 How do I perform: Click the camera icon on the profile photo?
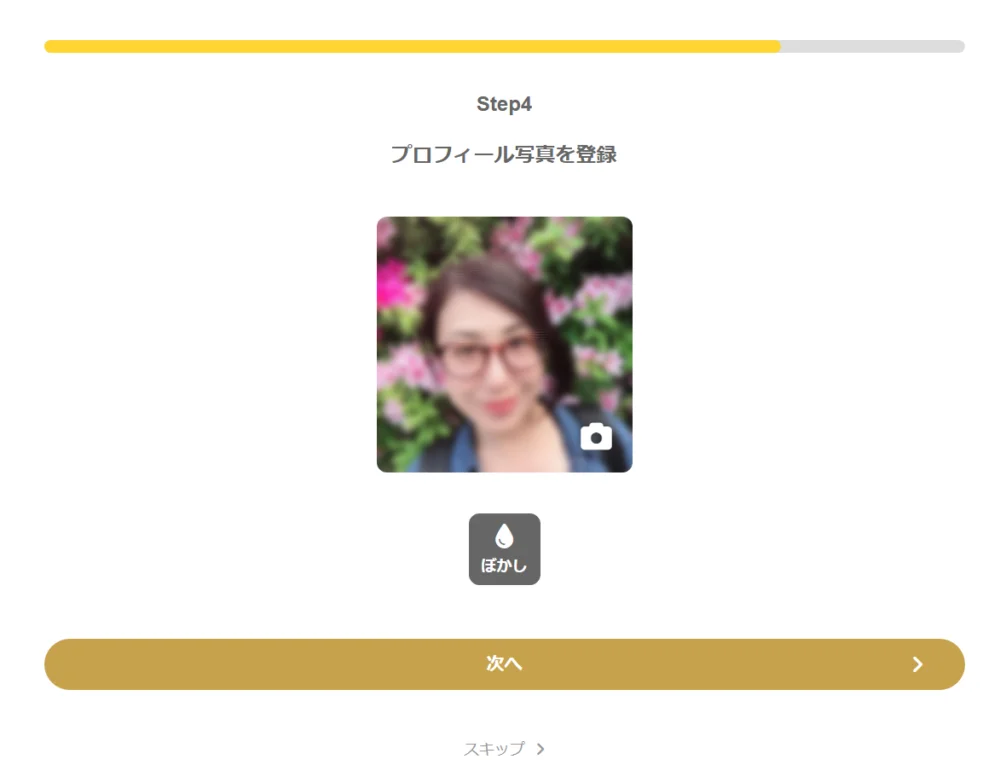[x=596, y=437]
